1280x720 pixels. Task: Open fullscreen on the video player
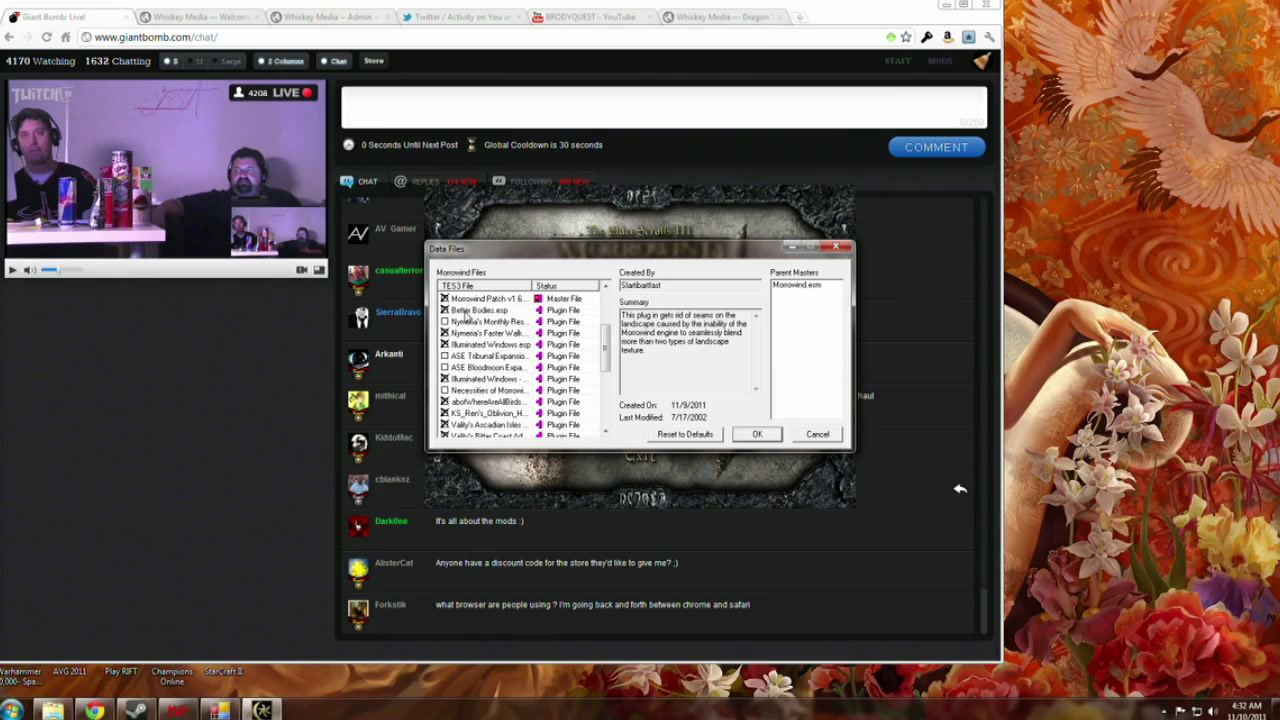point(319,270)
